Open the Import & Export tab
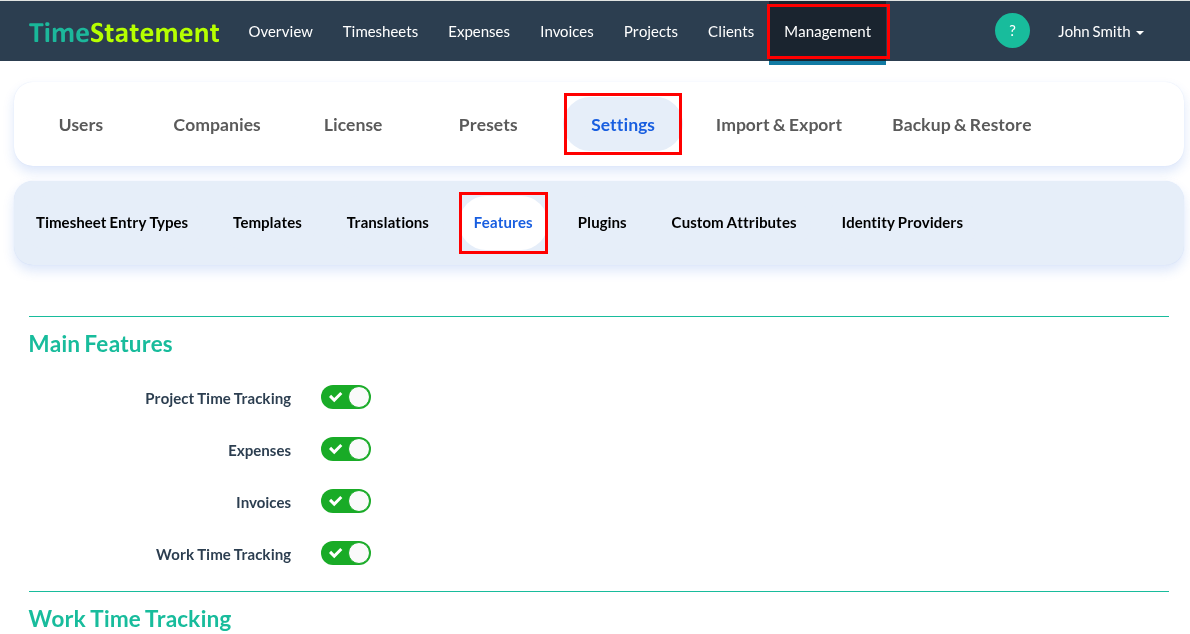The height and width of the screenshot is (634, 1190). pos(779,125)
